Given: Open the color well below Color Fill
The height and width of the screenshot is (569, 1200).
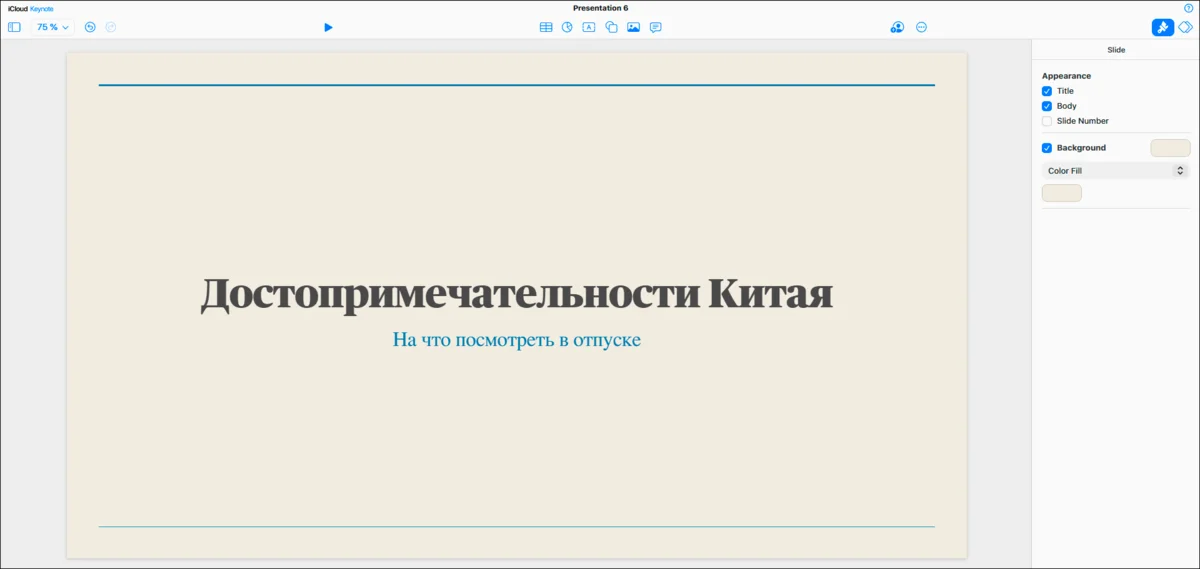Looking at the screenshot, I should pos(1062,193).
